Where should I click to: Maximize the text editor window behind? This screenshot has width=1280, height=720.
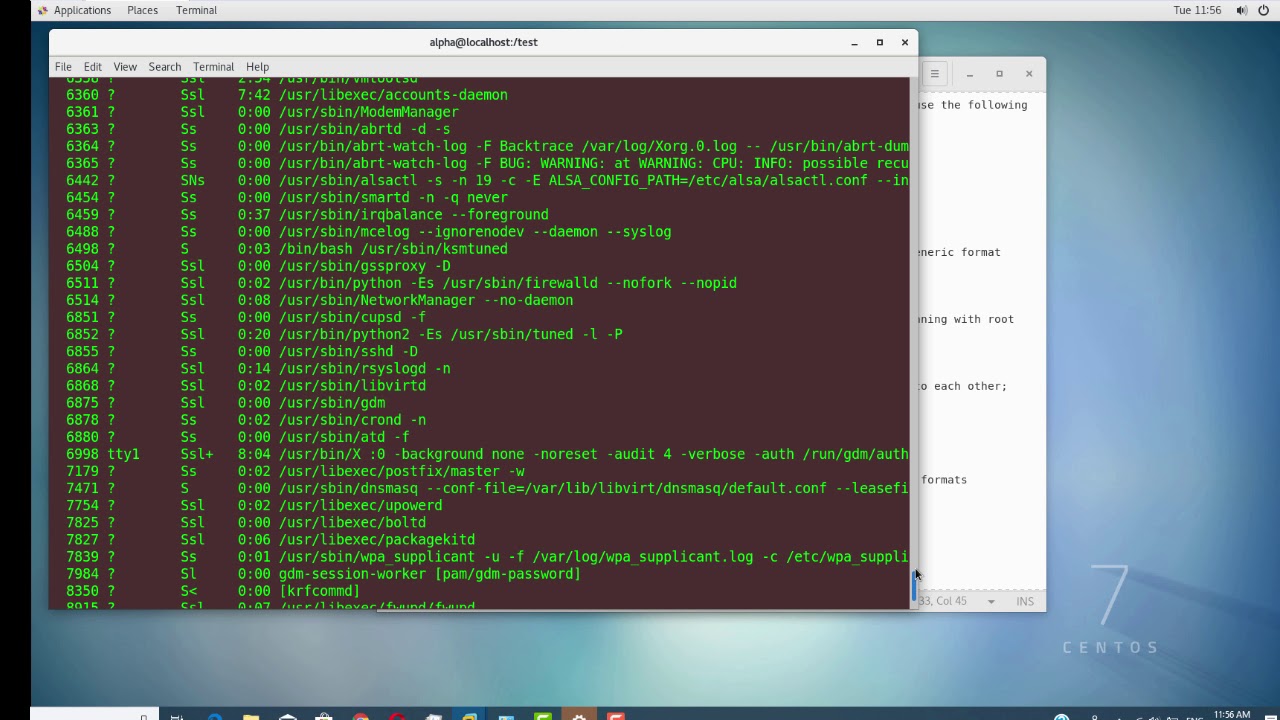[x=999, y=74]
